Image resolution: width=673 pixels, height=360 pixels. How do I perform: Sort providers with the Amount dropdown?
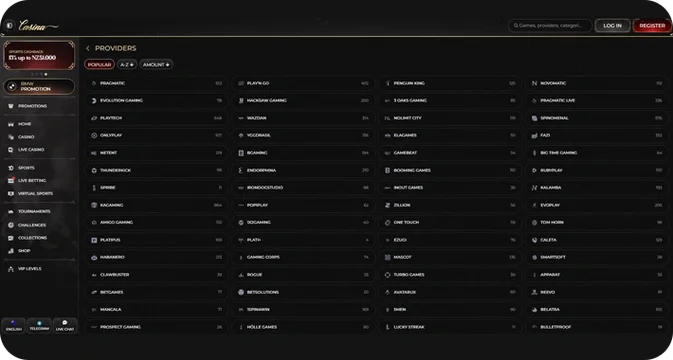(x=156, y=64)
